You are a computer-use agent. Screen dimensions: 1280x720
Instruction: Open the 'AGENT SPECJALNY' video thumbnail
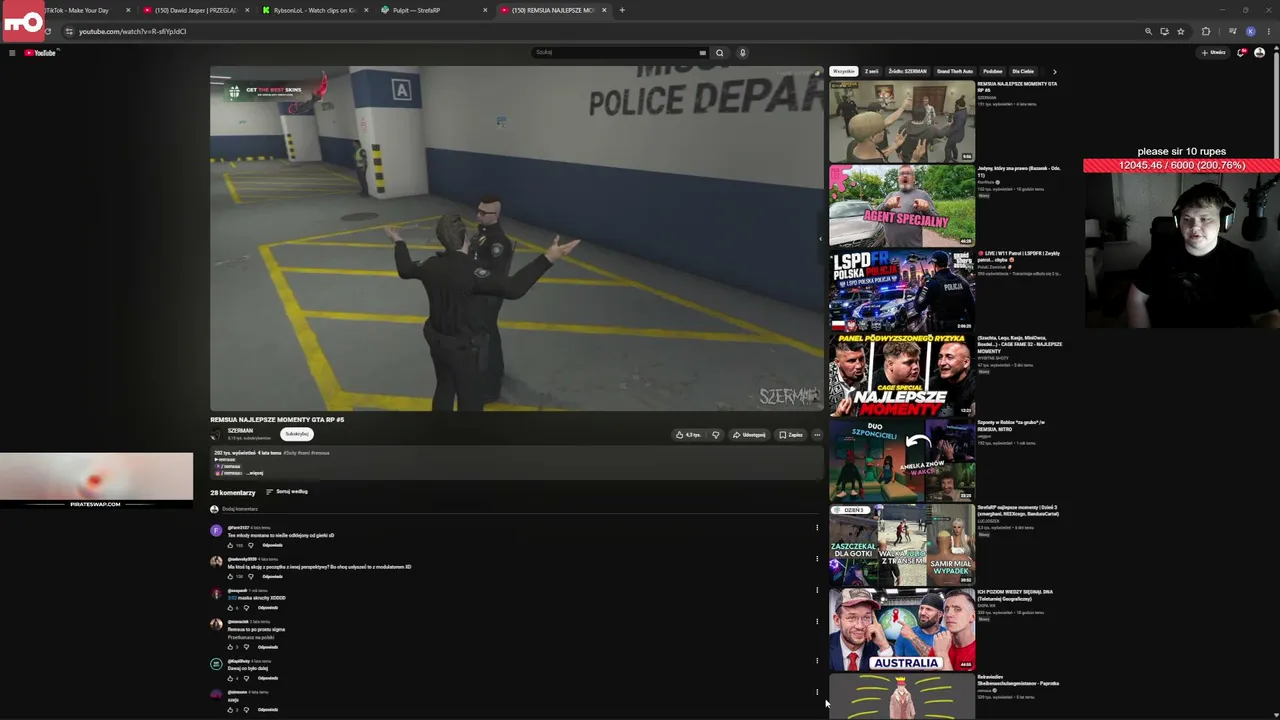[902, 206]
